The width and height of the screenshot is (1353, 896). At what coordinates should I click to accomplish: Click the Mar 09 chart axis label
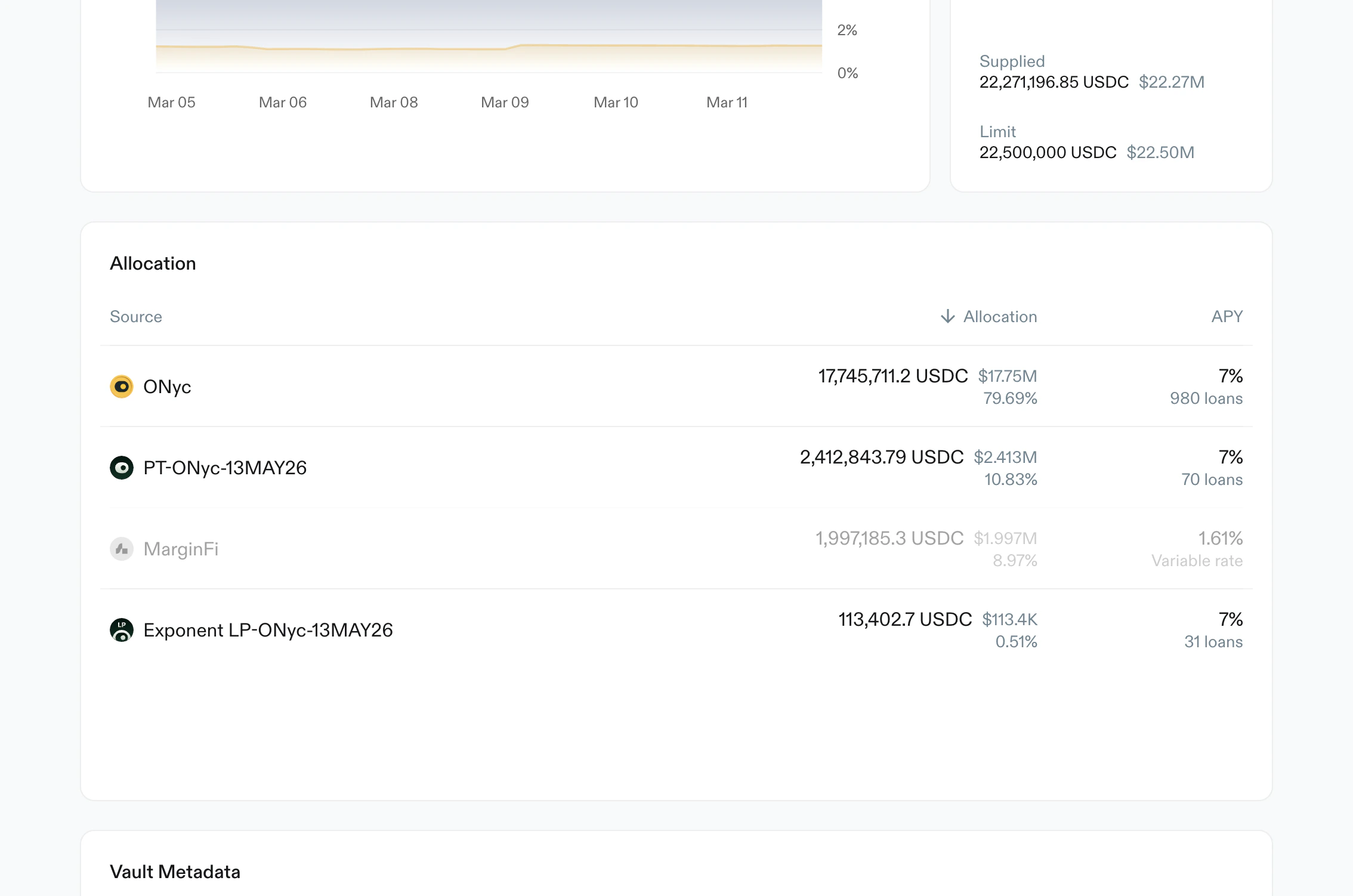(x=505, y=103)
